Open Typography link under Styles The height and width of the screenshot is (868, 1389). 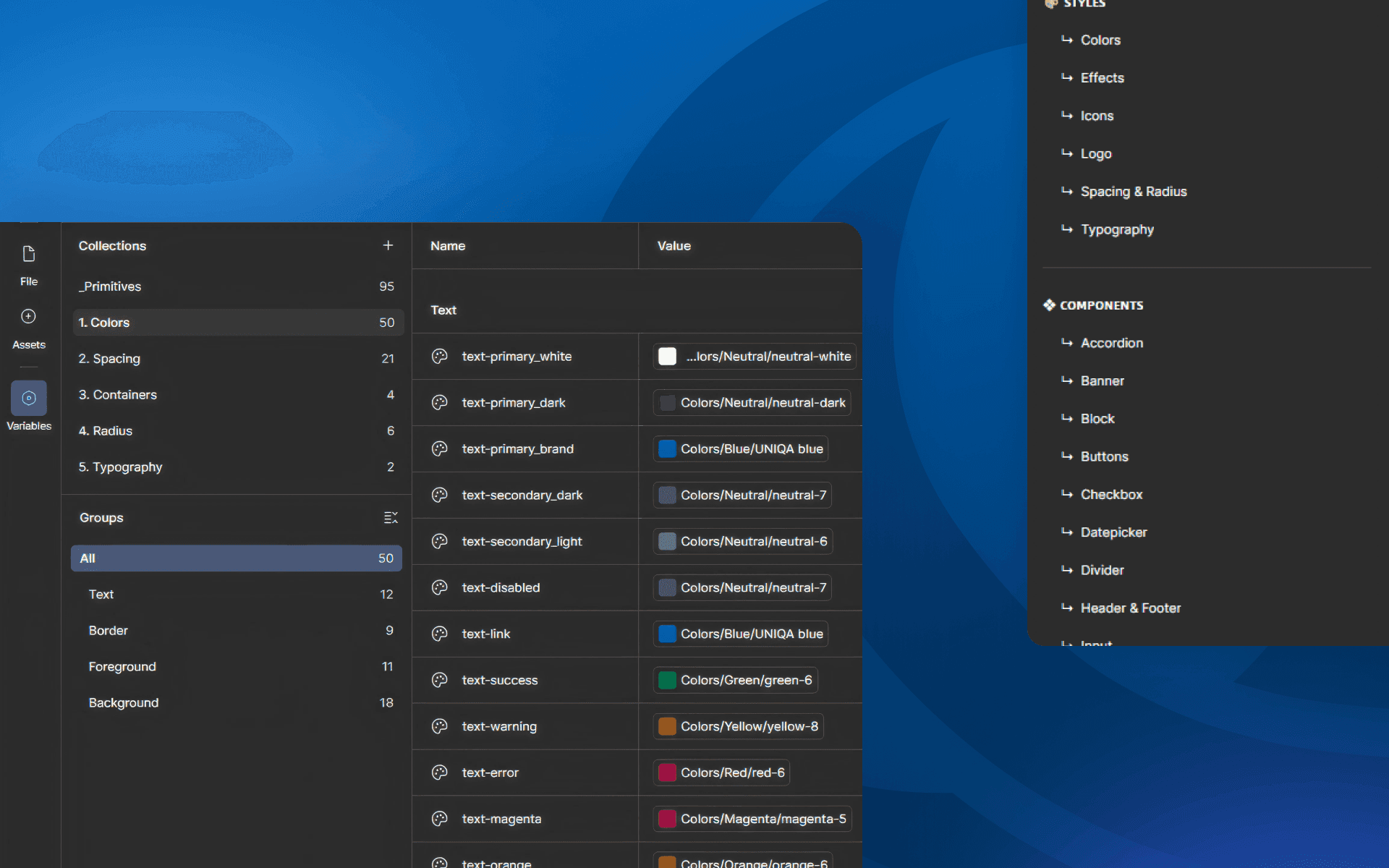click(x=1117, y=230)
